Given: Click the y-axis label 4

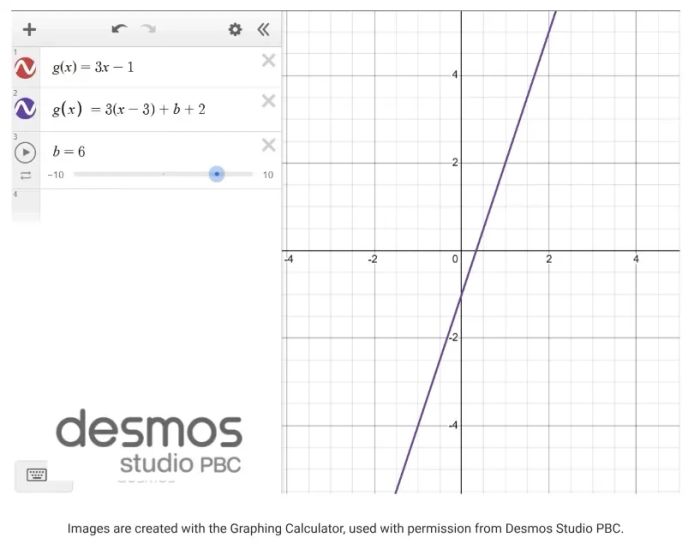Looking at the screenshot, I should point(454,75).
